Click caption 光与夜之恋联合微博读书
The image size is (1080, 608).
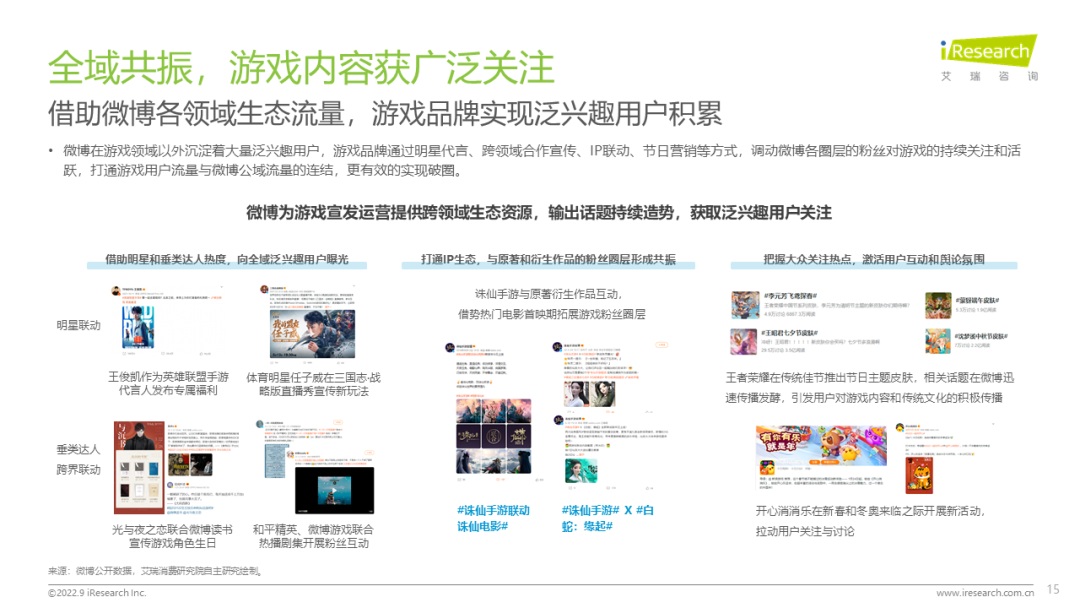coord(172,536)
